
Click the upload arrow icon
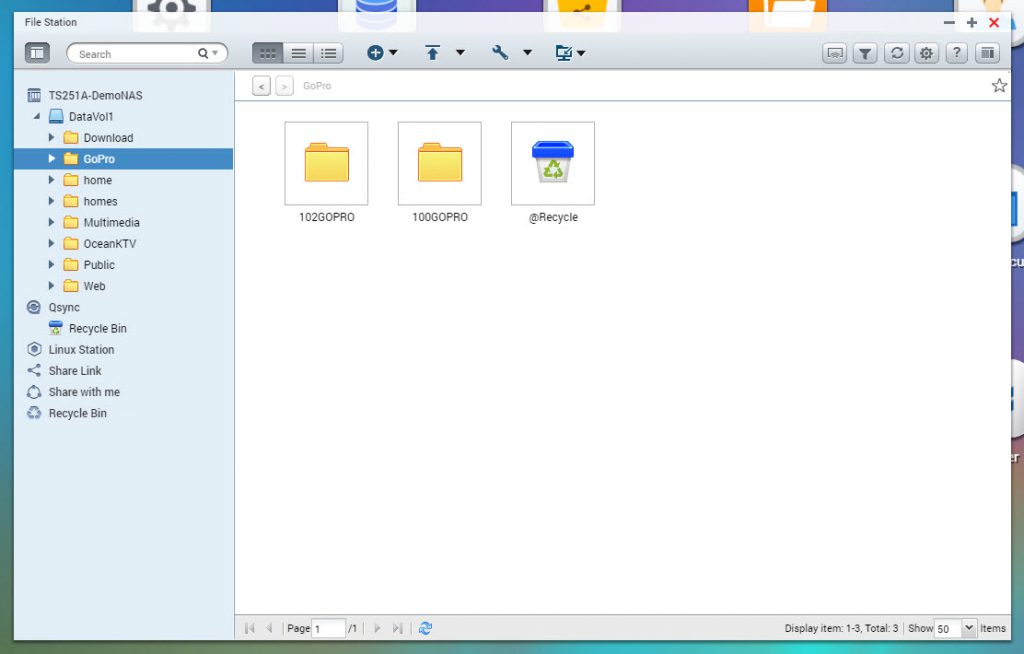[433, 53]
